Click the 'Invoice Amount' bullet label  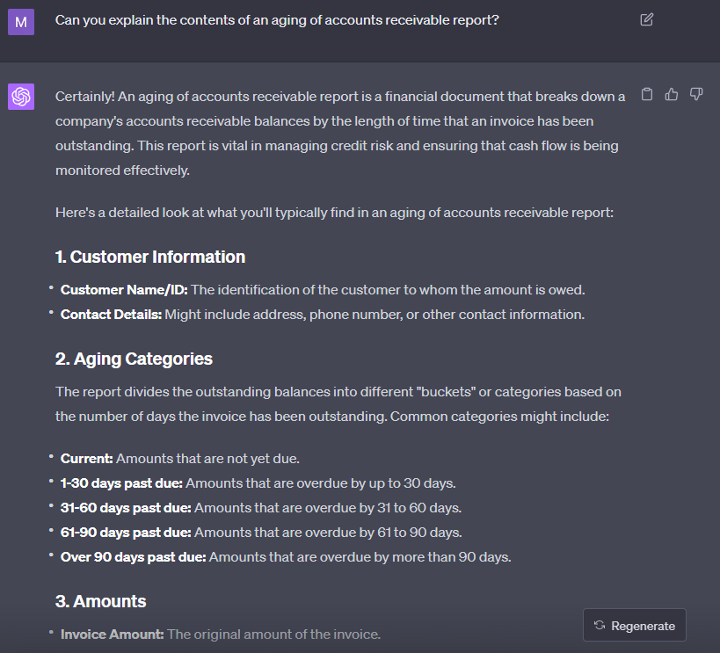[x=112, y=634]
